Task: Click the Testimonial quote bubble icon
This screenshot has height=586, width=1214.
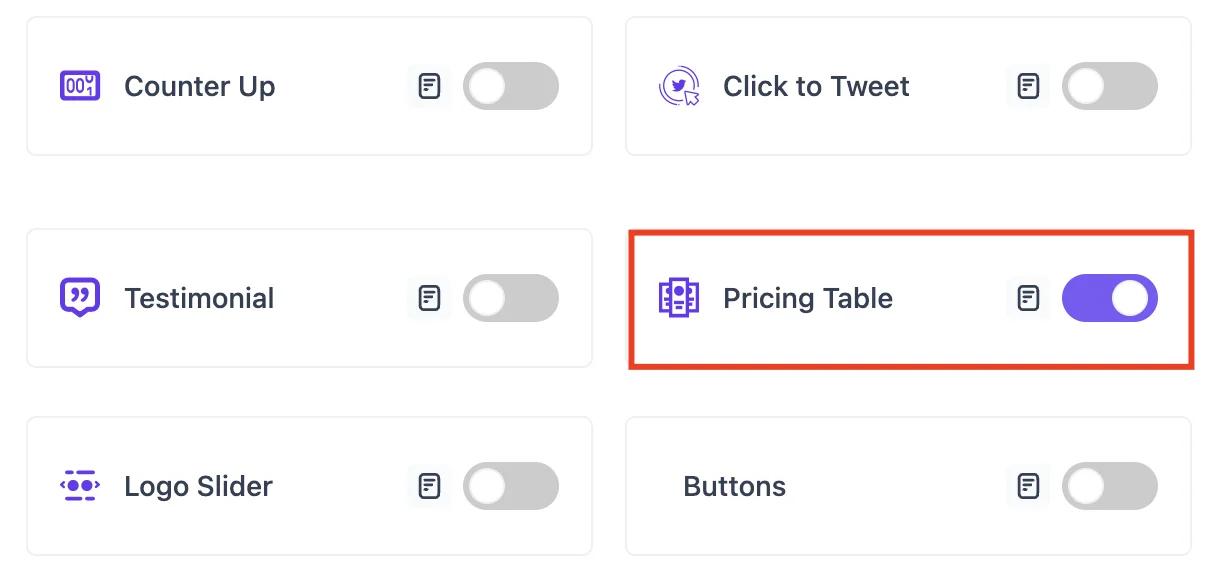Action: pos(80,297)
